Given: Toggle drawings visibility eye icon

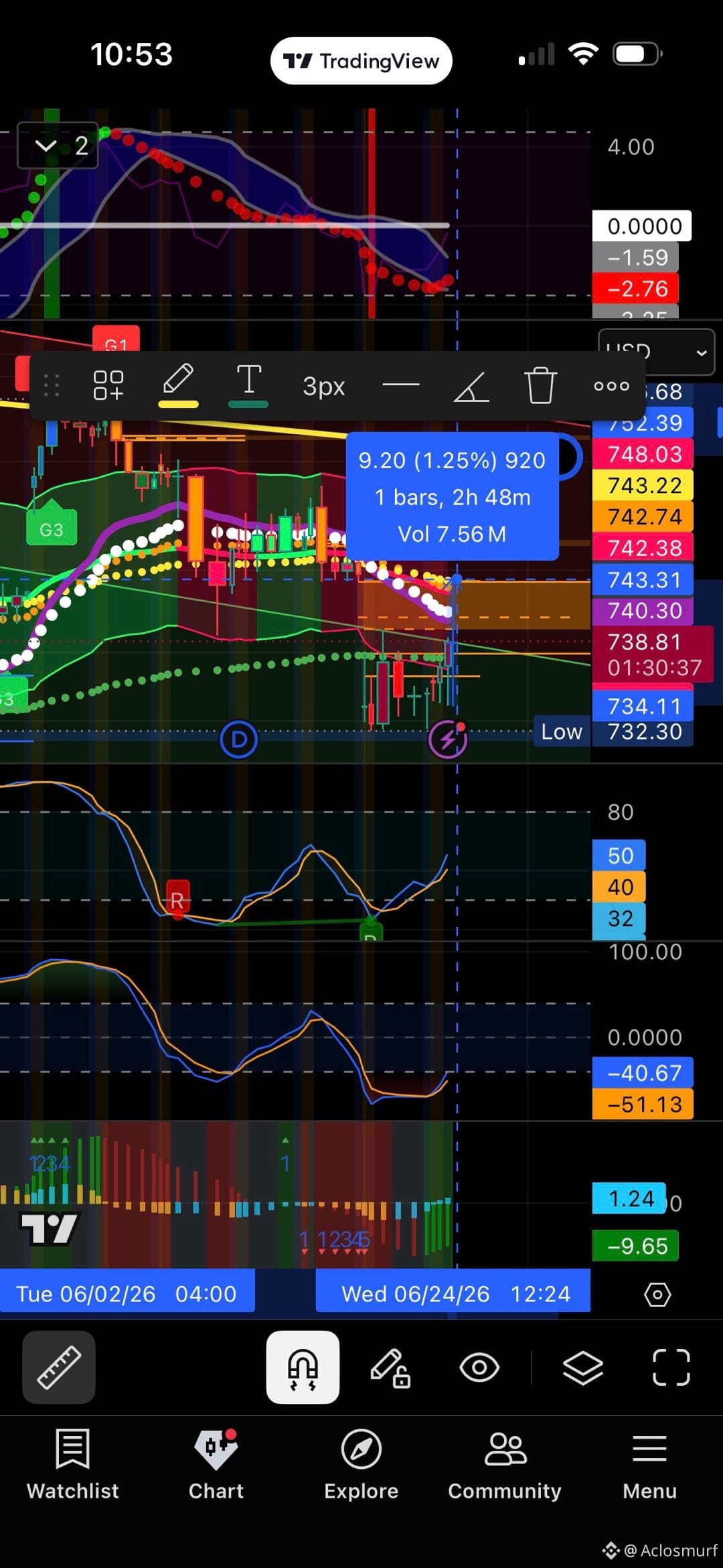Looking at the screenshot, I should (479, 1367).
